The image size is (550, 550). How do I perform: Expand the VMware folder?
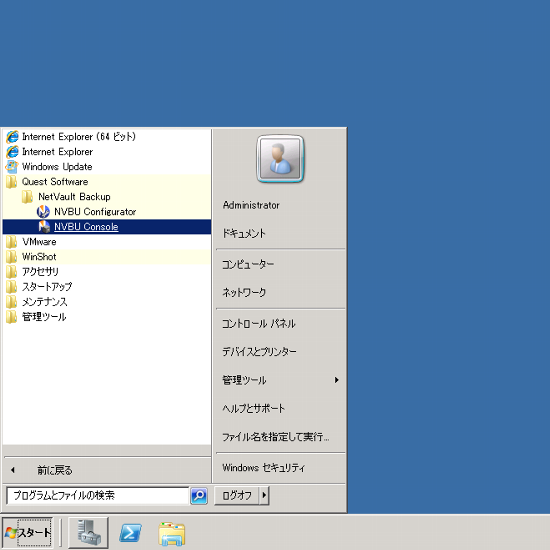click(x=107, y=242)
